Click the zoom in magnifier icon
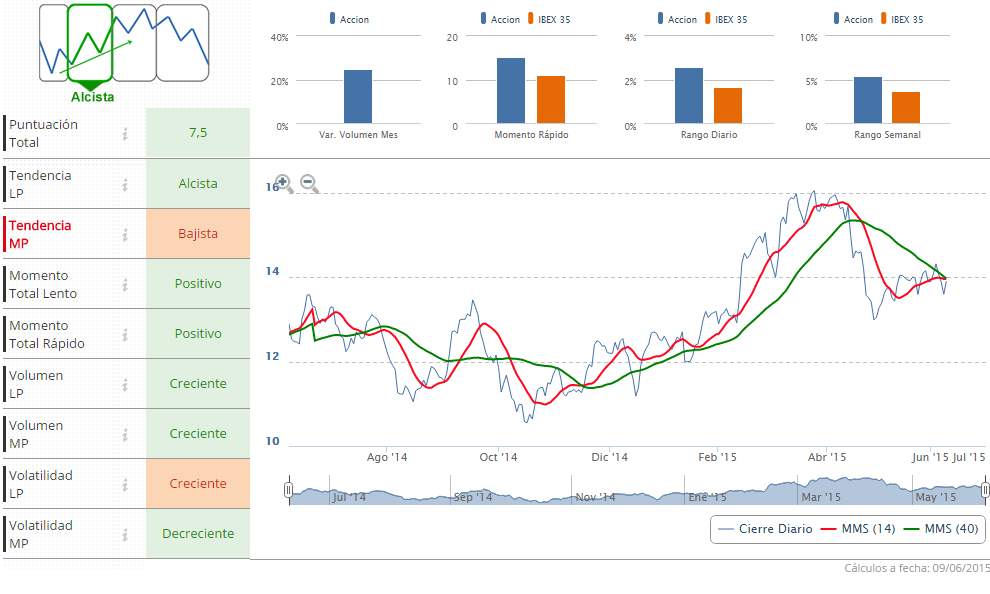The width and height of the screenshot is (990, 594). pos(283,183)
